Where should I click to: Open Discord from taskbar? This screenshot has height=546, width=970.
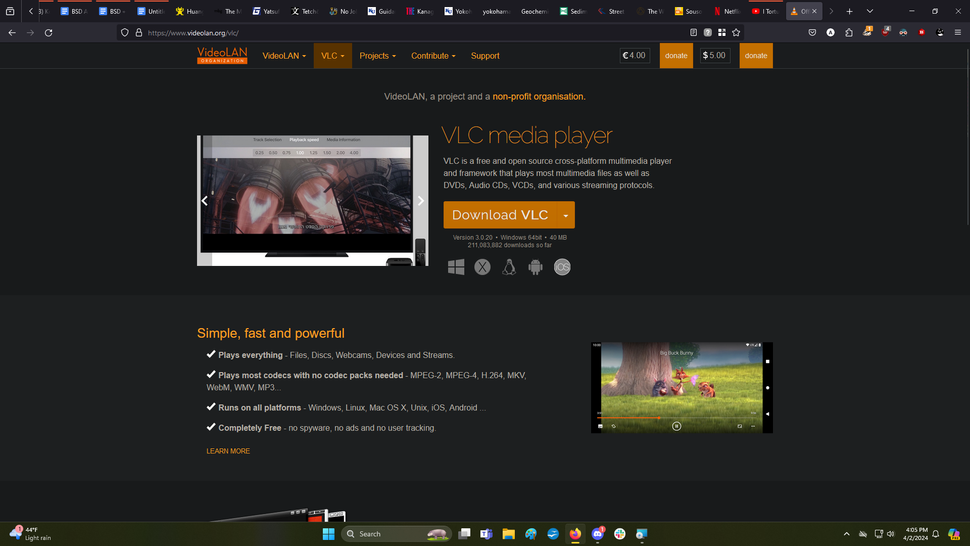coord(598,534)
